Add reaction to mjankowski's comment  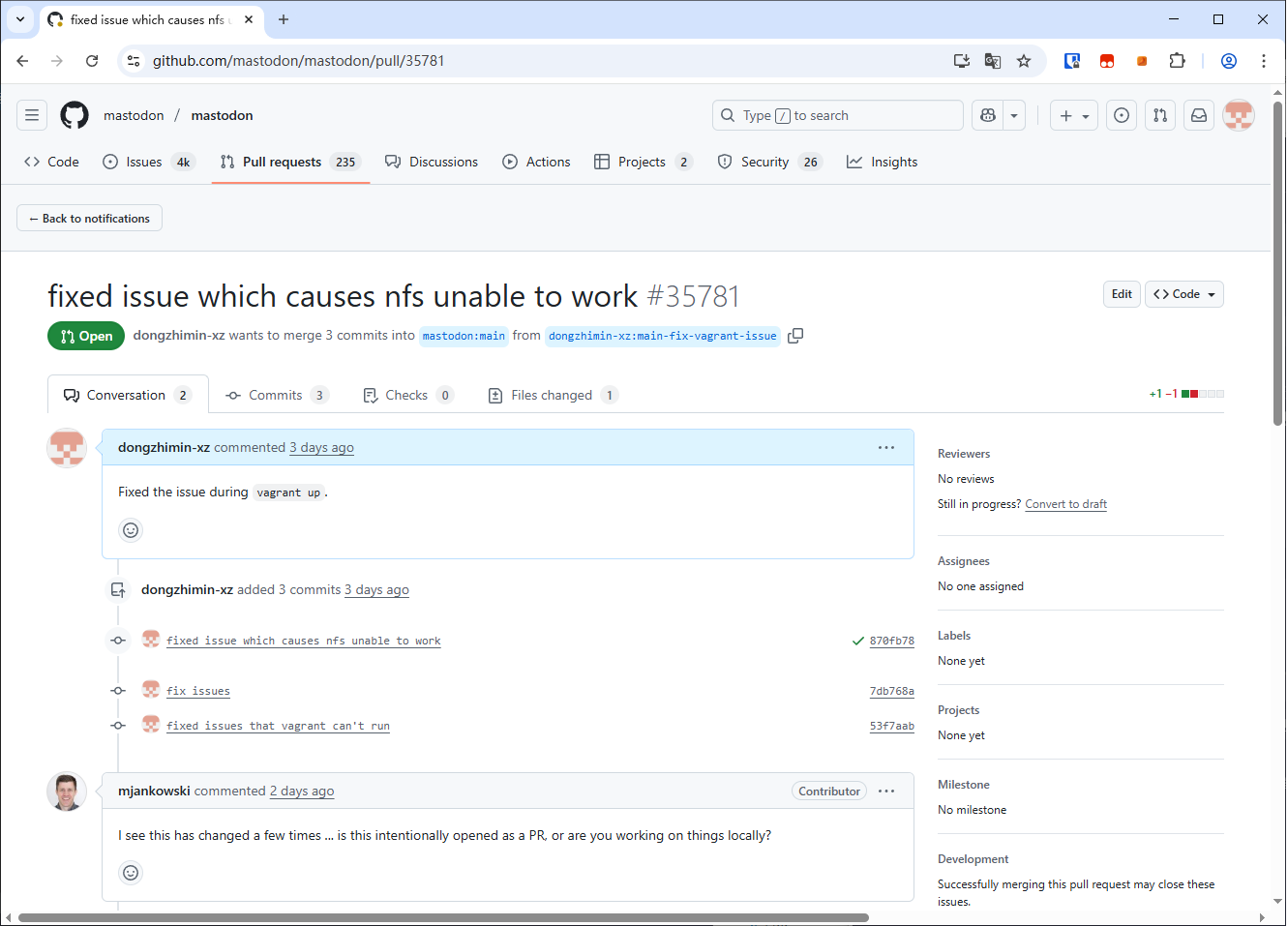(x=131, y=873)
